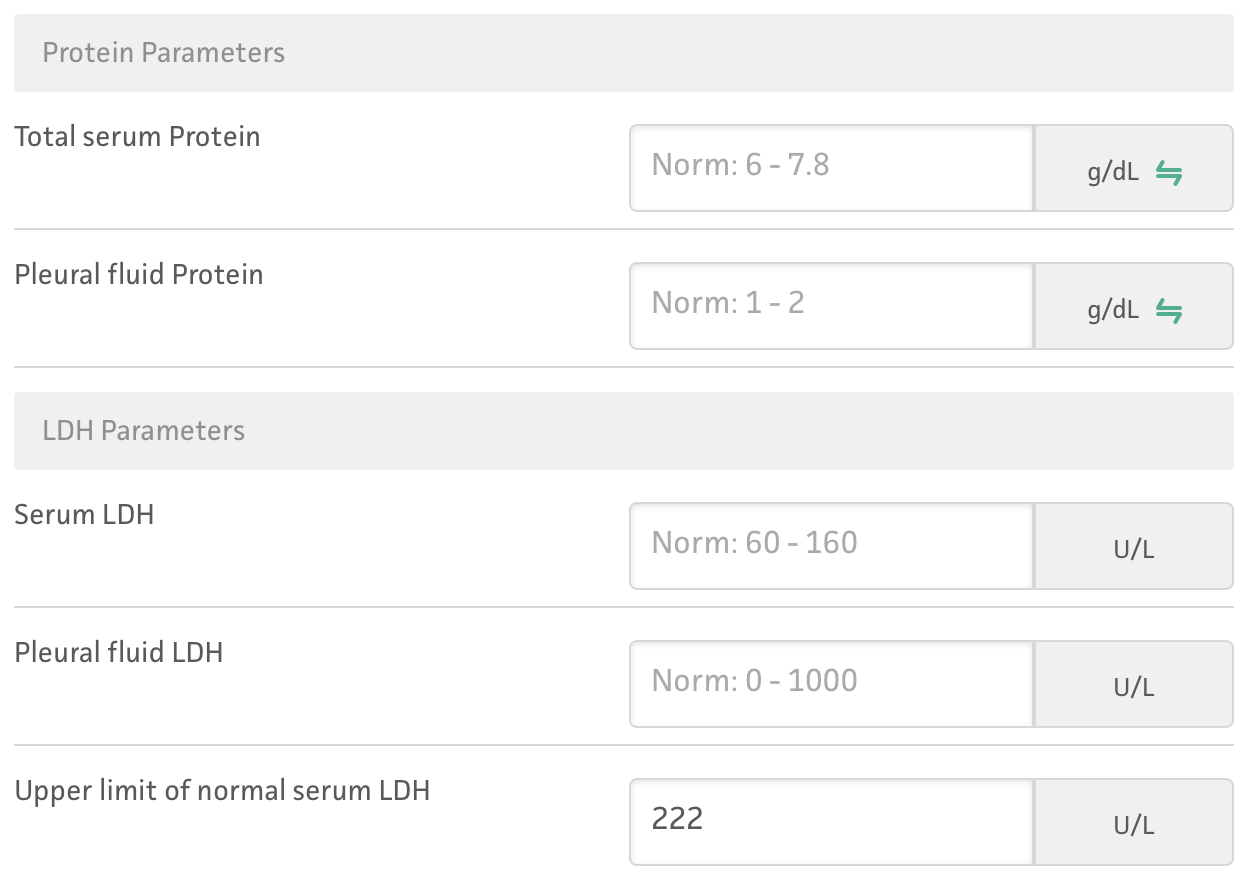Toggle the g/dL unit for Pleural fluid Protein
This screenshot has height=882, width=1242.
(1113, 311)
